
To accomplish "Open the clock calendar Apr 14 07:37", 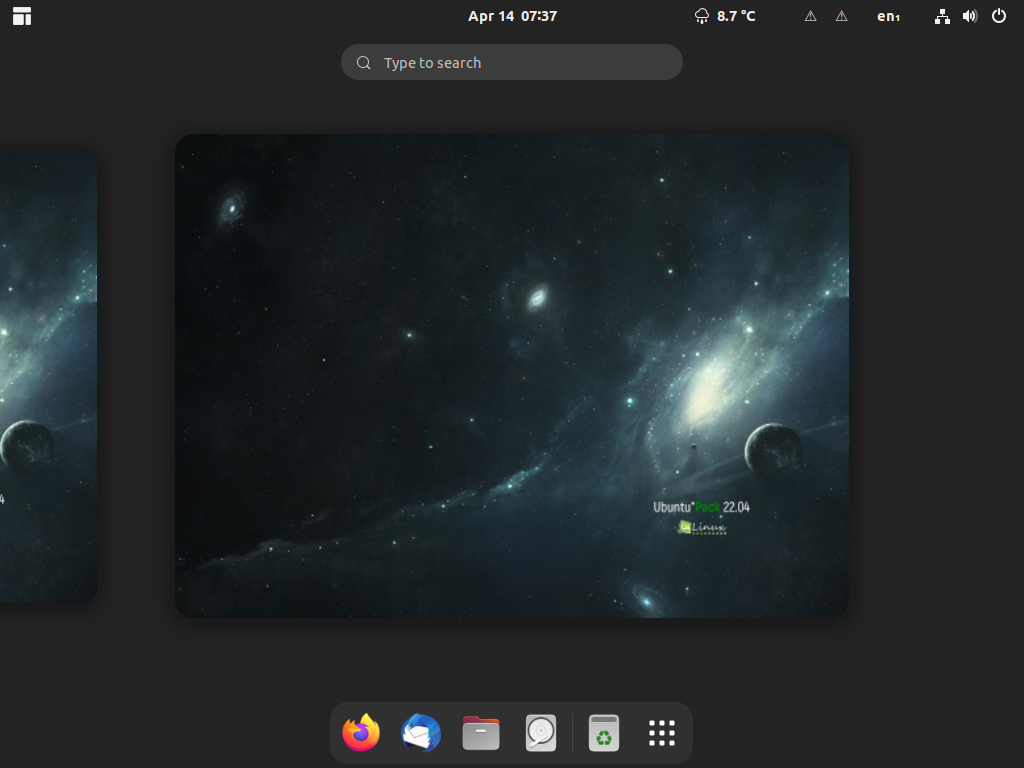I will (x=512, y=16).
